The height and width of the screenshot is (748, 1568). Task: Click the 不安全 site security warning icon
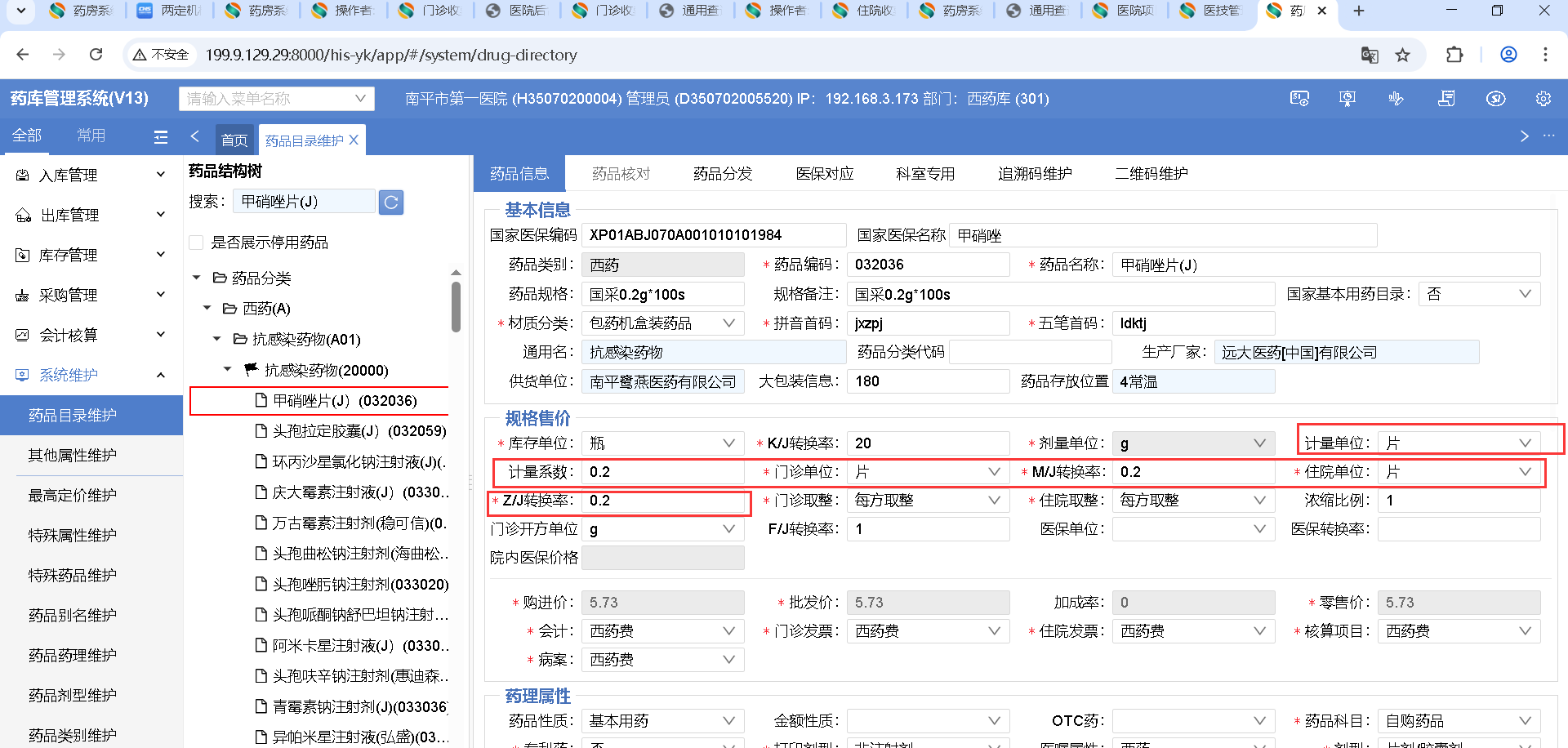[140, 55]
